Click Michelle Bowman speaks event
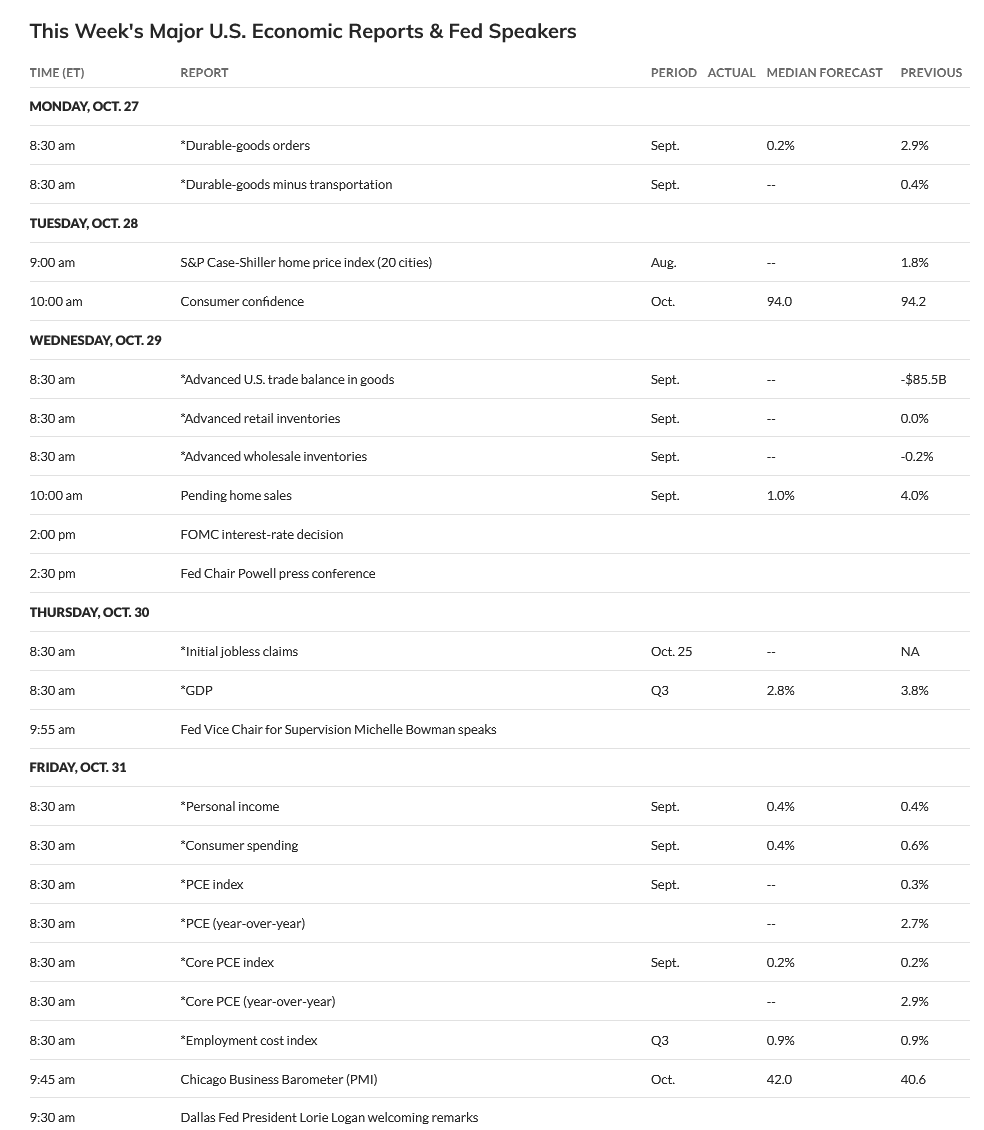 (338, 729)
